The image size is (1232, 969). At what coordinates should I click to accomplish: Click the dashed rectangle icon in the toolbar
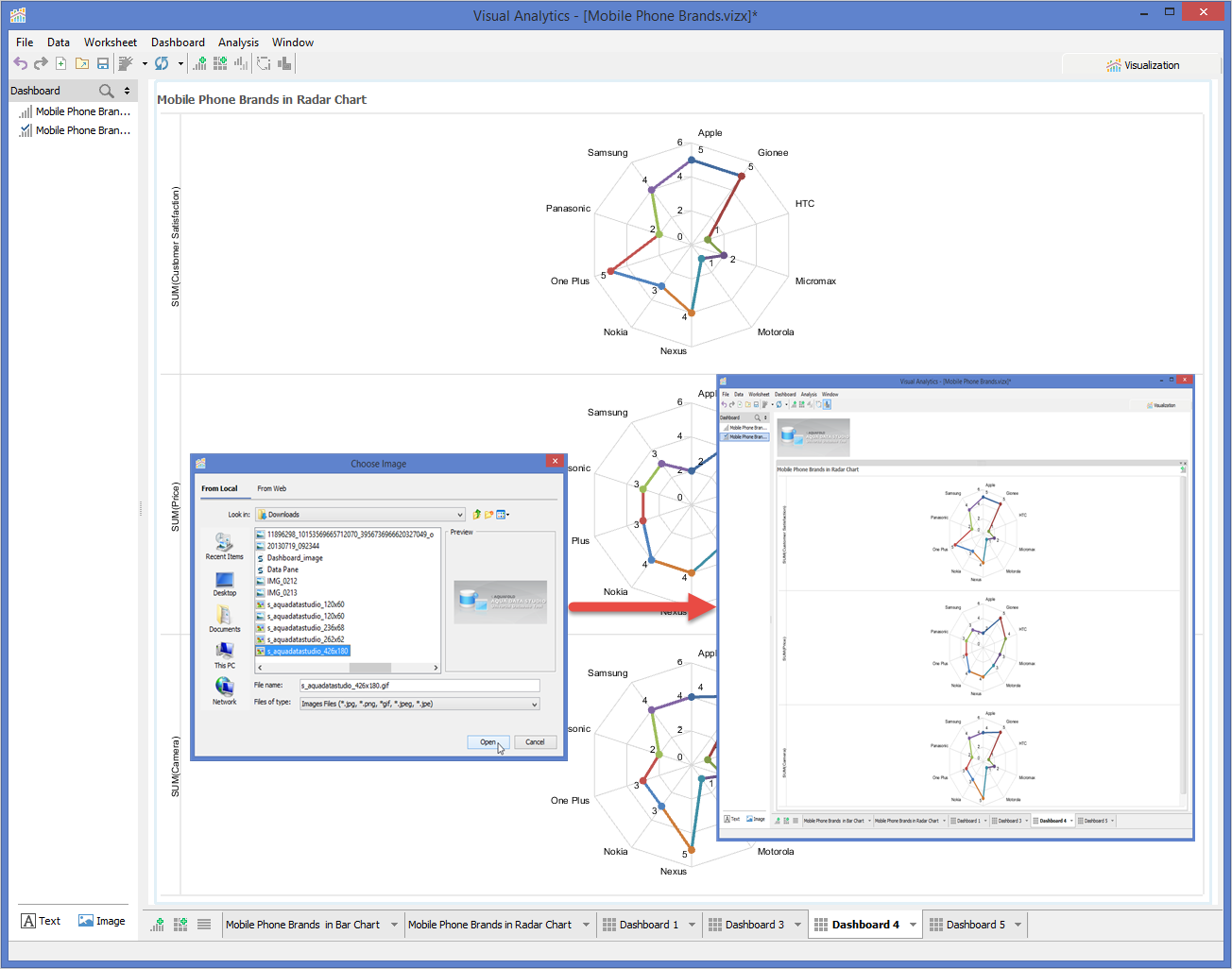(264, 63)
